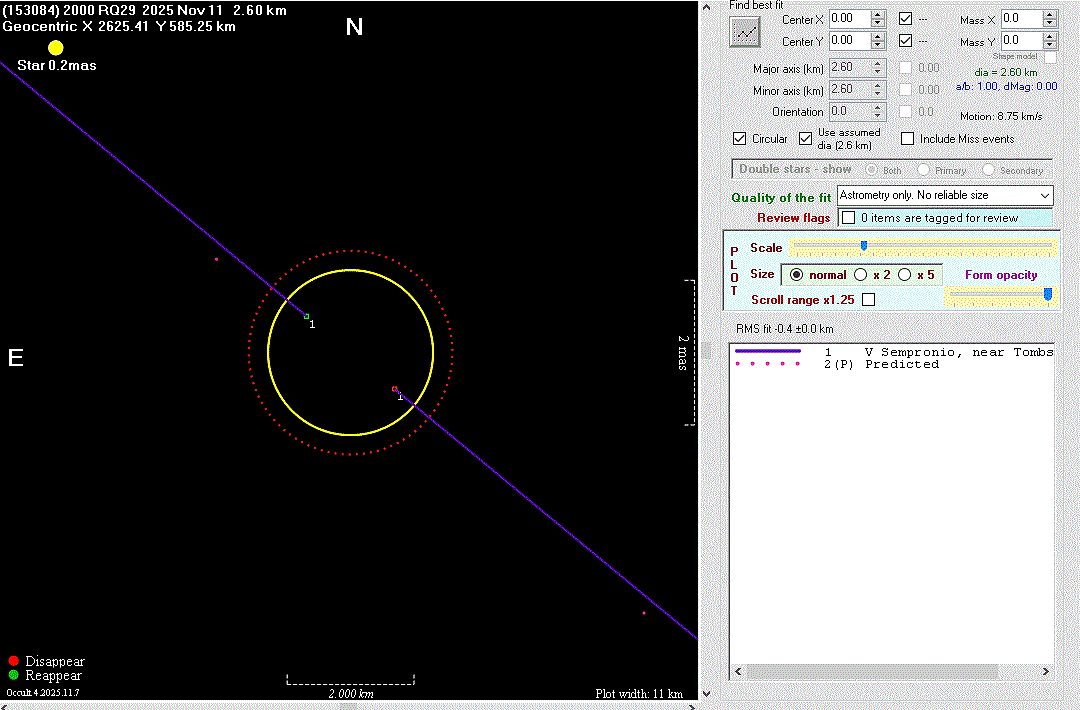Decrease Center Y with the down arrow

878,45
